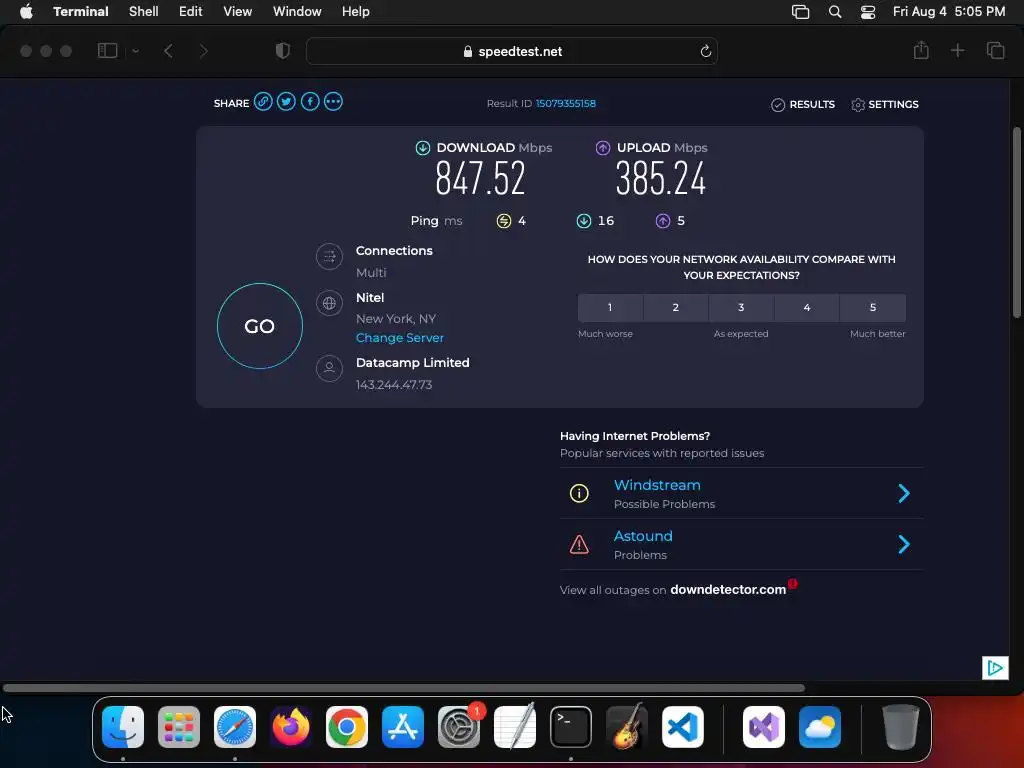Open System Settings from the Dock
The width and height of the screenshot is (1024, 768).
pos(459,727)
